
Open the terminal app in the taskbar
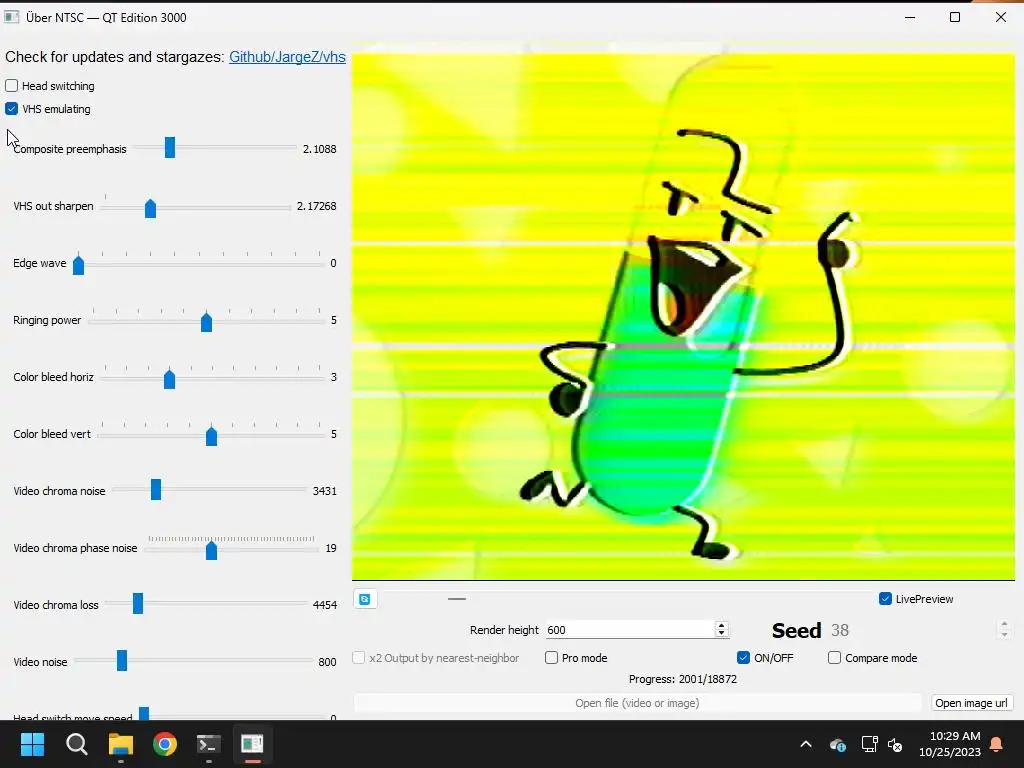[x=209, y=744]
